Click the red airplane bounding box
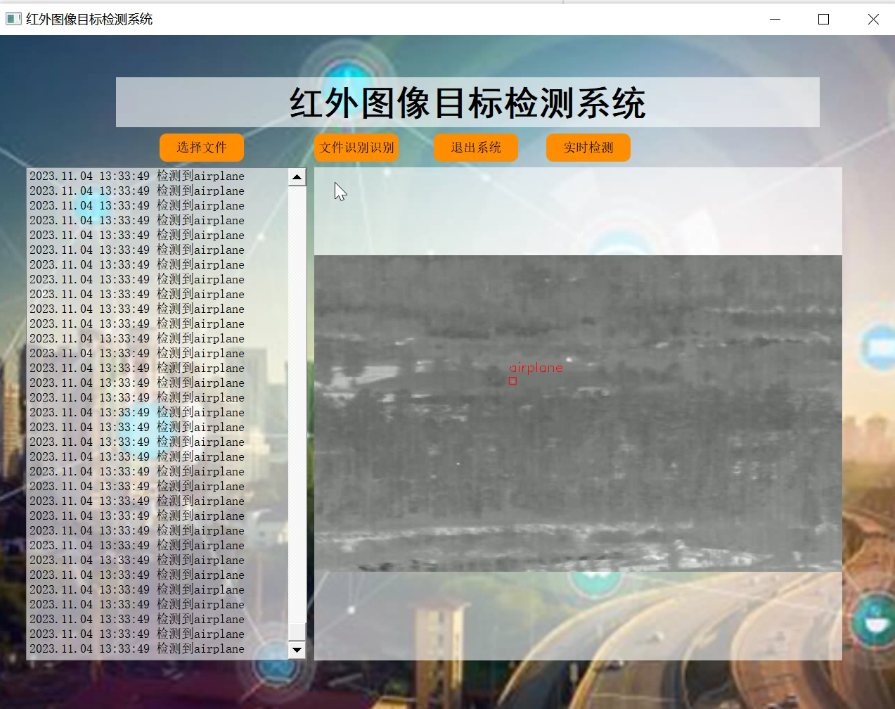This screenshot has width=895, height=709. [x=513, y=381]
